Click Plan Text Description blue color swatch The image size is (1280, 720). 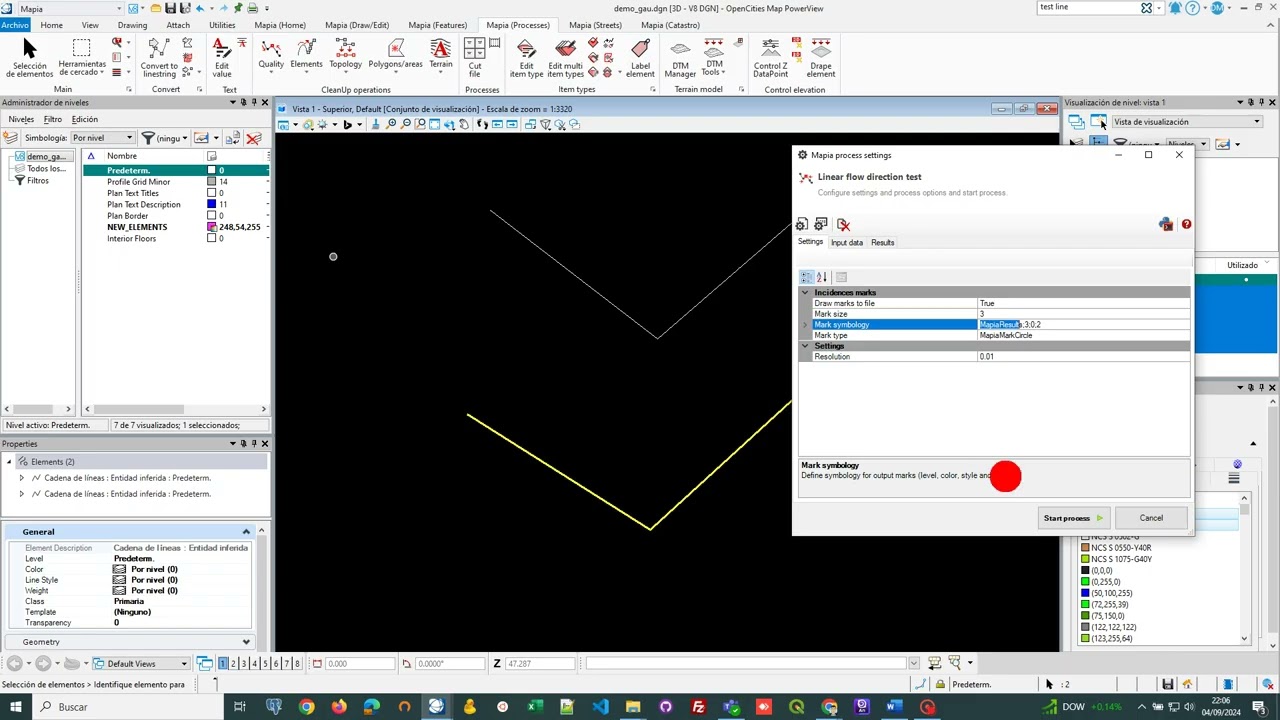(212, 205)
